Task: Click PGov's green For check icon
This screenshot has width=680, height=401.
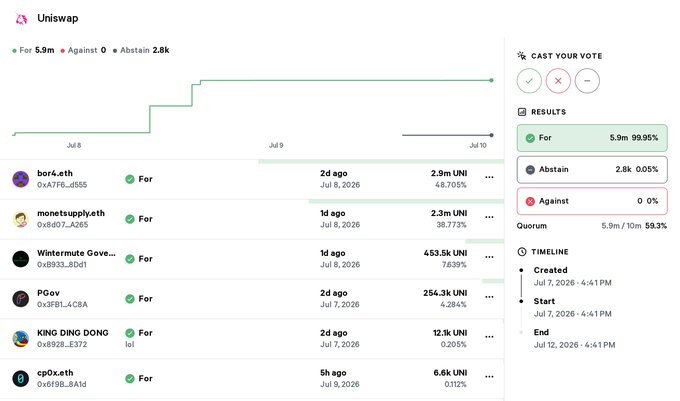Action: [130, 299]
